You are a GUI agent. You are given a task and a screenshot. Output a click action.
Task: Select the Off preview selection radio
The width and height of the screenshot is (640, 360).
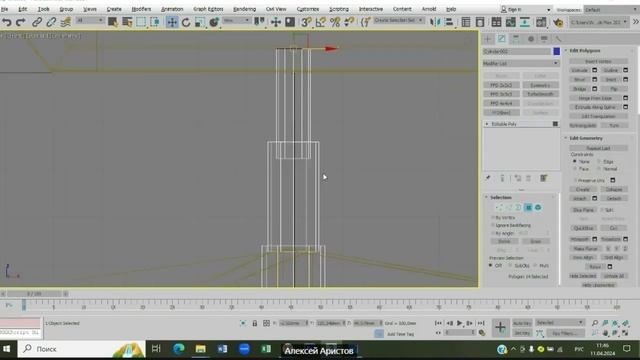click(x=491, y=266)
